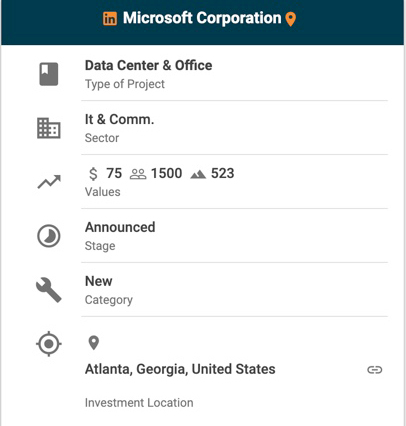Open the chain link icon next to address
406x426 pixels.
[375, 370]
